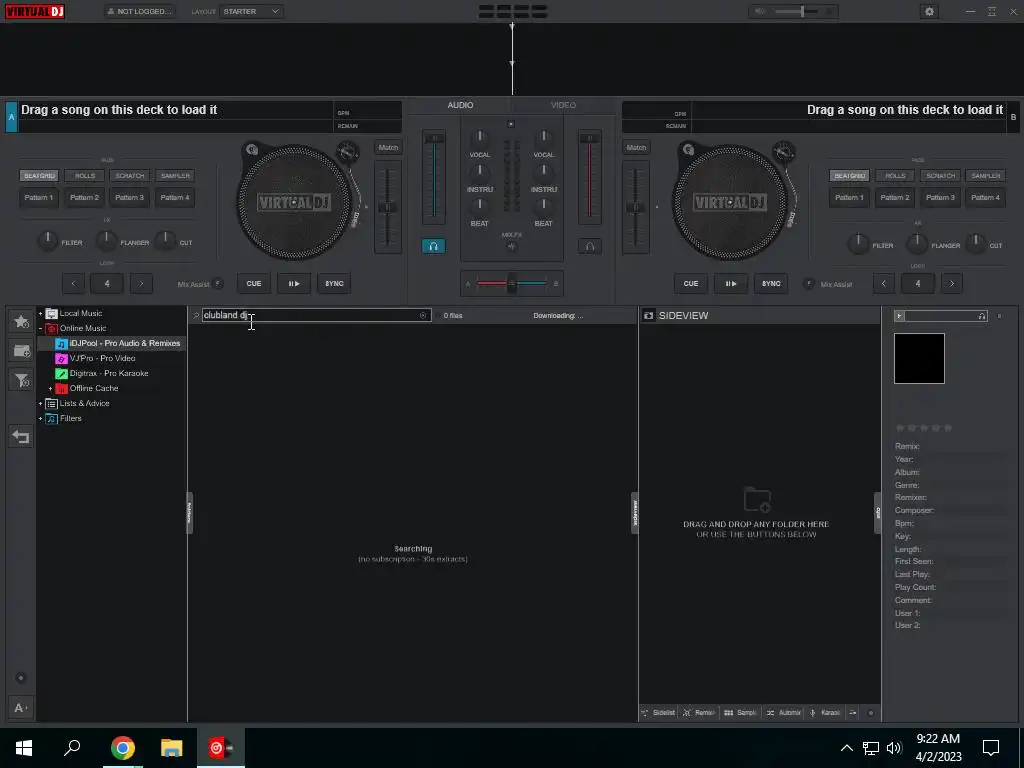Select ROLLS pad mode on deck A

[x=84, y=176]
